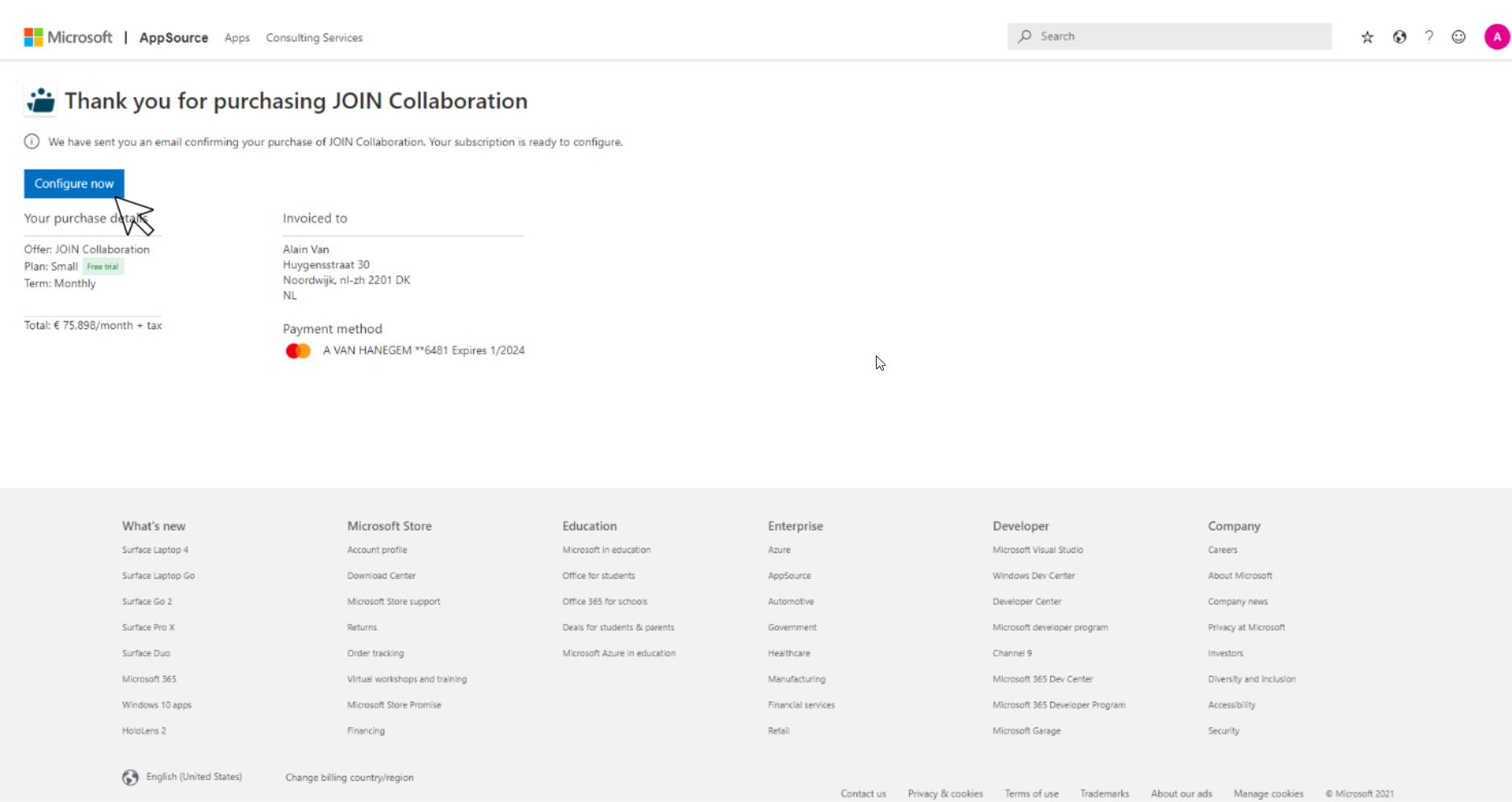Open Retail link

point(778,731)
